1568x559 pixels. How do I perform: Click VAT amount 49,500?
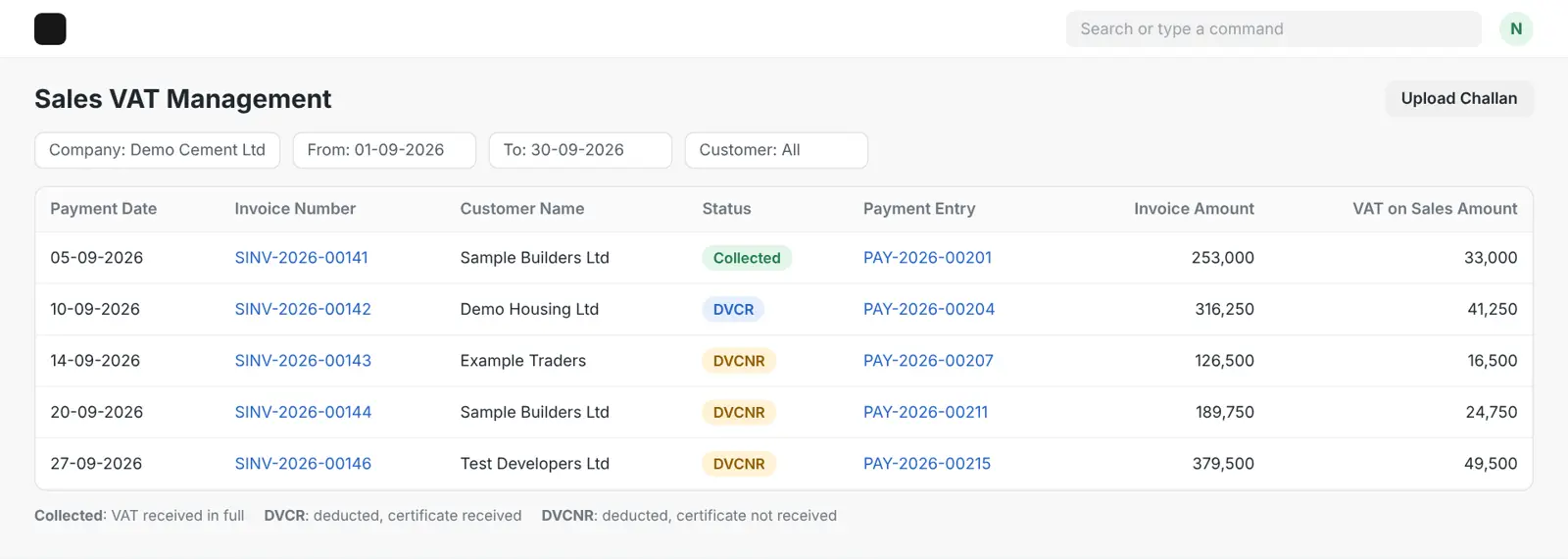click(x=1491, y=464)
